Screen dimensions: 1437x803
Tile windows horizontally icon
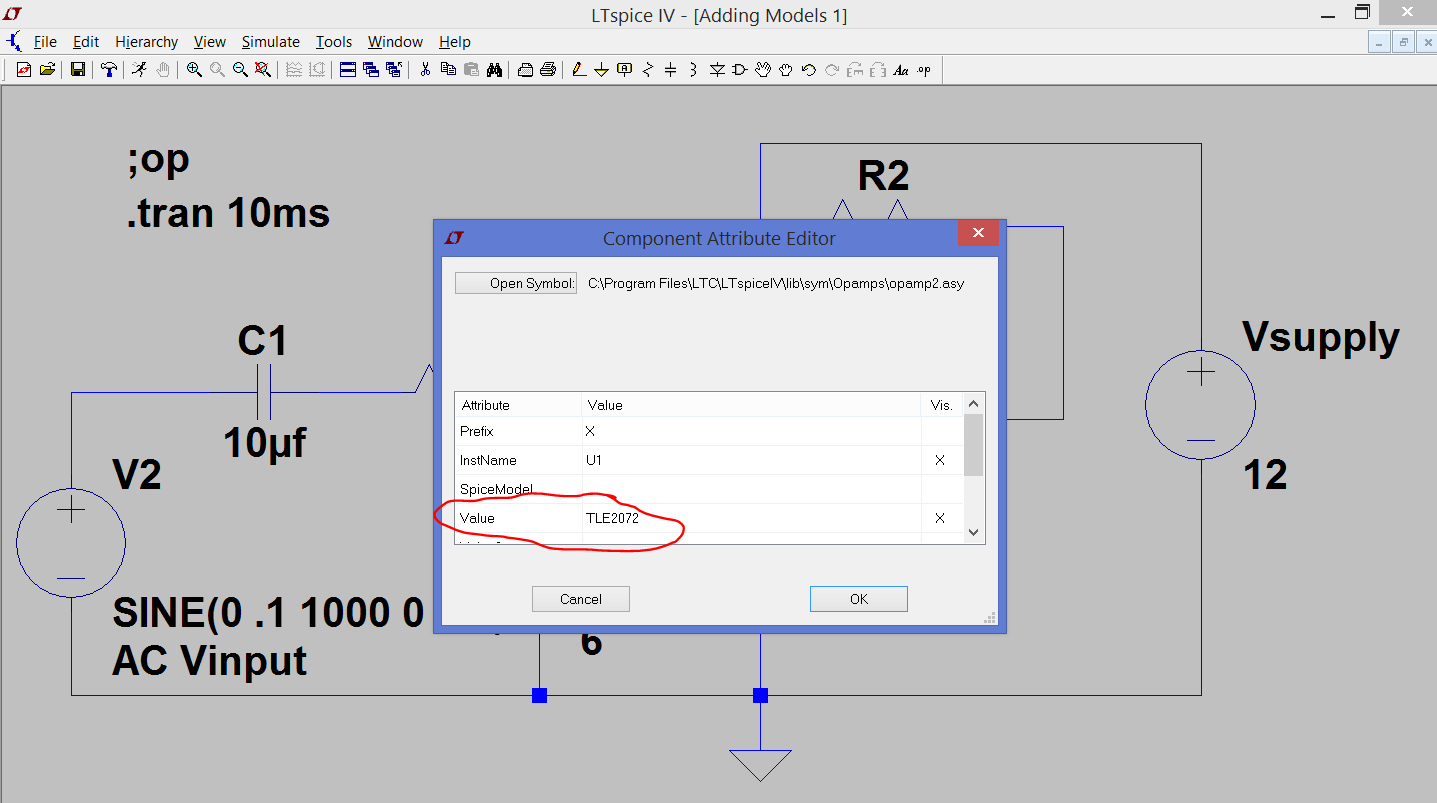tap(348, 70)
